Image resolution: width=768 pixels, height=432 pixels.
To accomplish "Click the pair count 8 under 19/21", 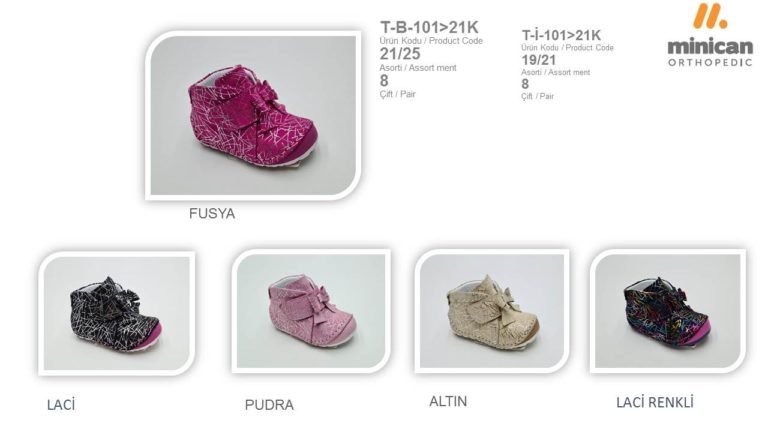I will [525, 84].
